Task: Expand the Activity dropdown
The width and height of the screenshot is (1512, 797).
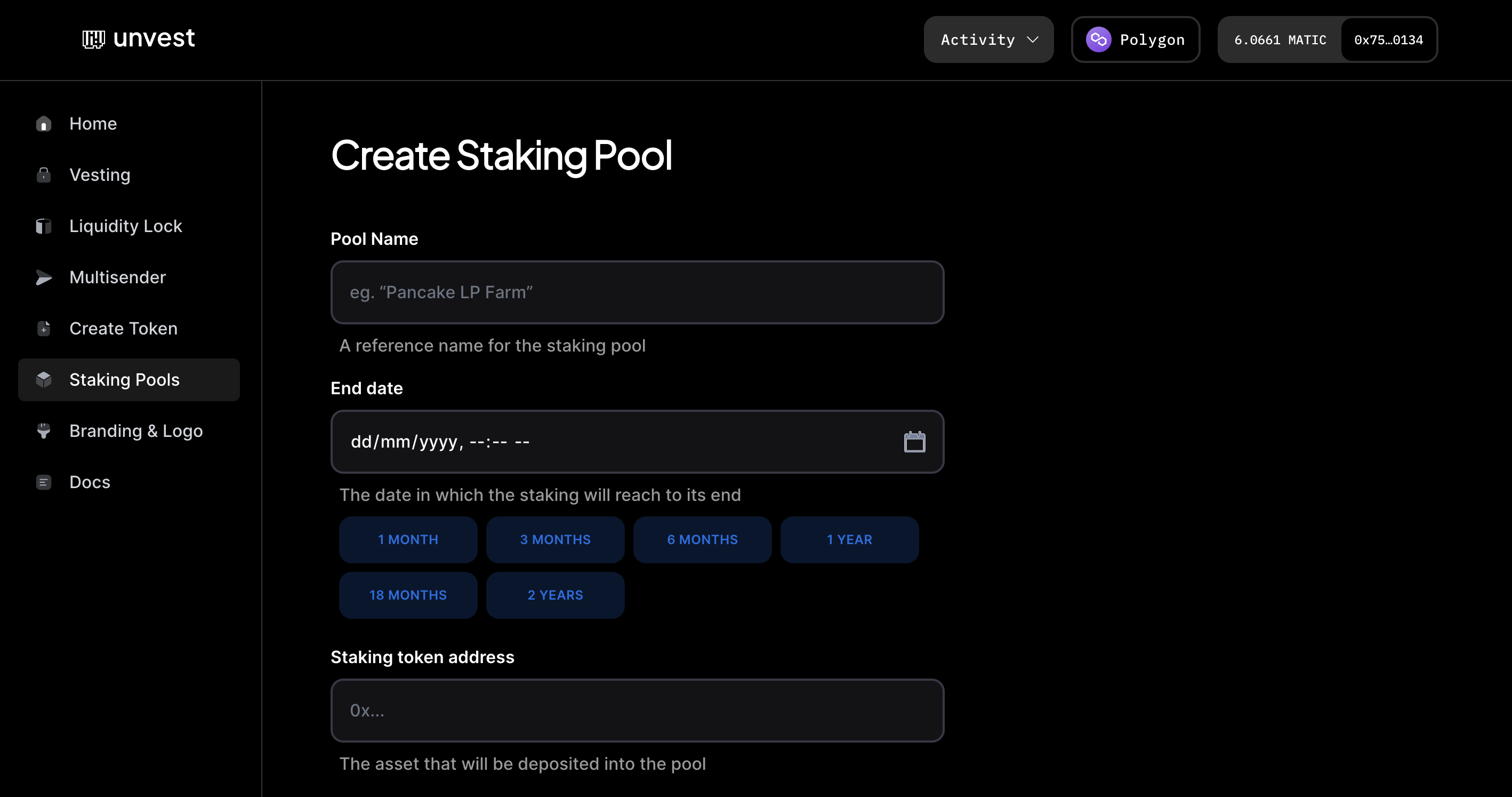Action: 988,39
